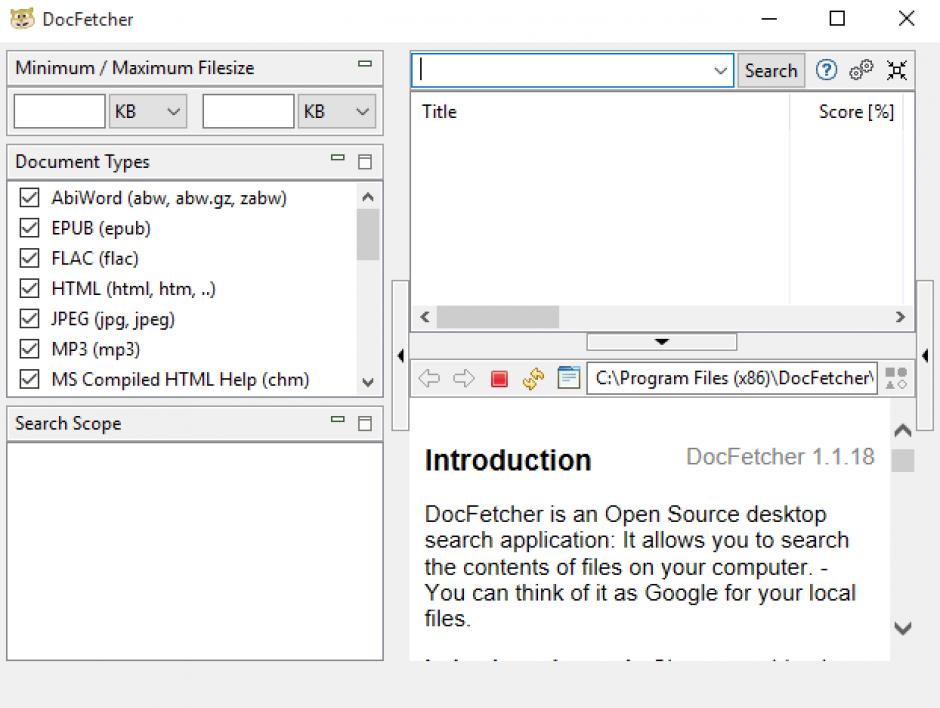Expand the search history dropdown arrow
Screen dimensions: 940x708
721,71
